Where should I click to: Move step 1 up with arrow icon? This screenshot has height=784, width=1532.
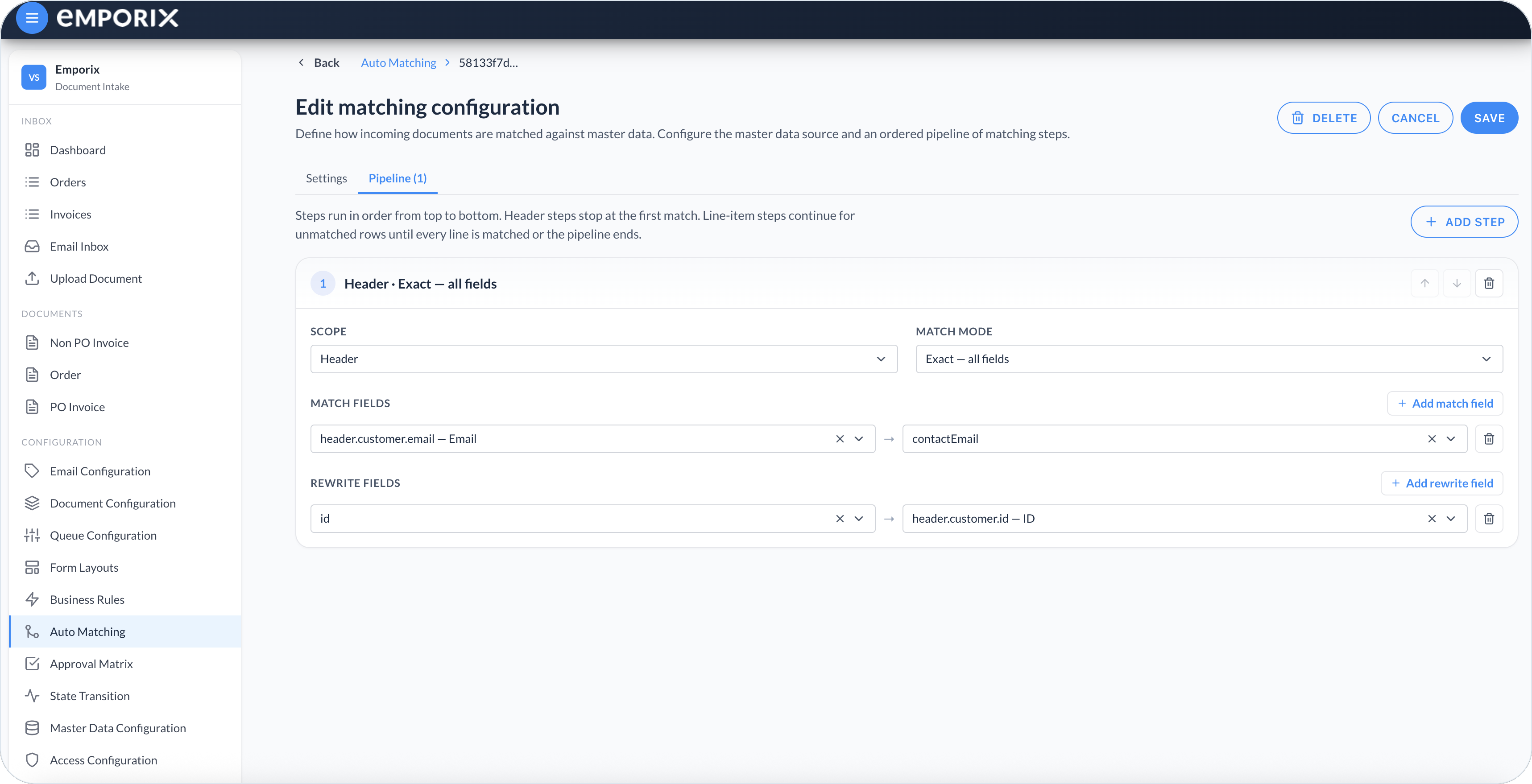click(1424, 284)
